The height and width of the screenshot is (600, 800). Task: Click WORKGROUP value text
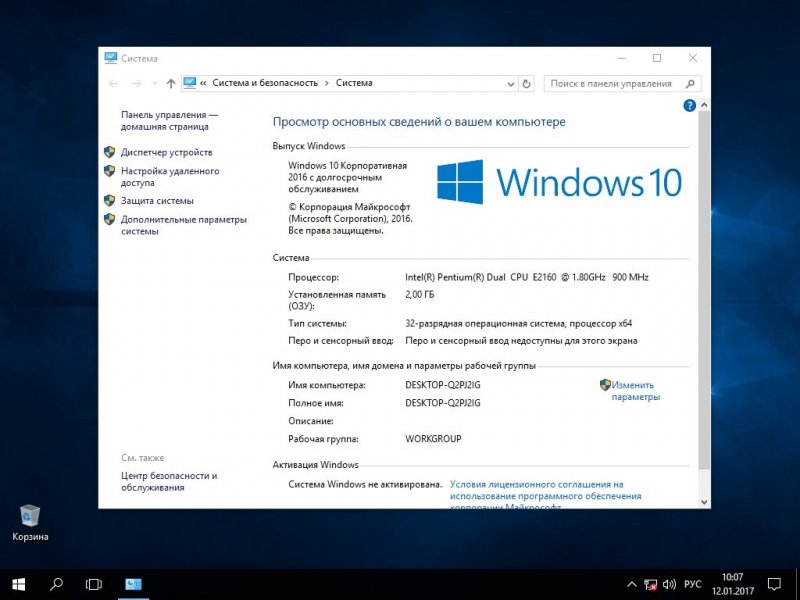(433, 438)
